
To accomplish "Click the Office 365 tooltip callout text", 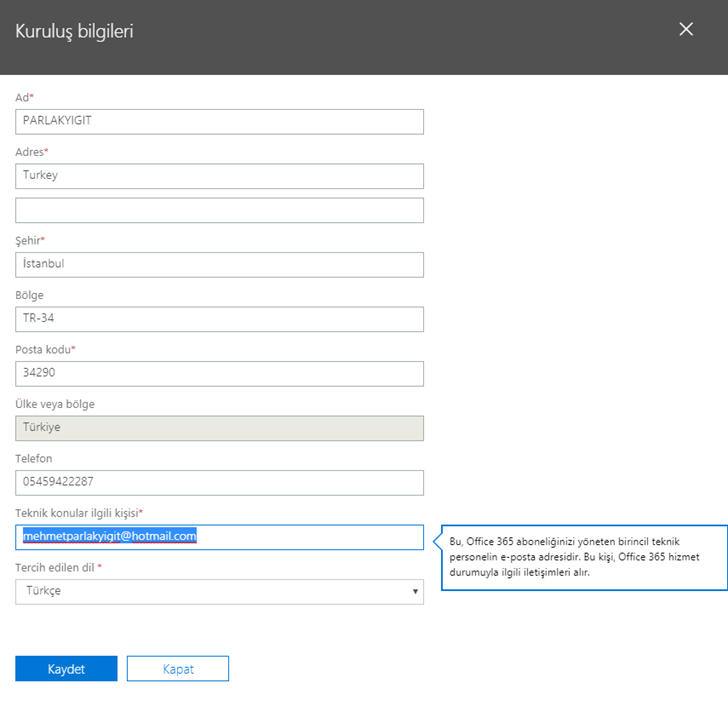I will [582, 556].
